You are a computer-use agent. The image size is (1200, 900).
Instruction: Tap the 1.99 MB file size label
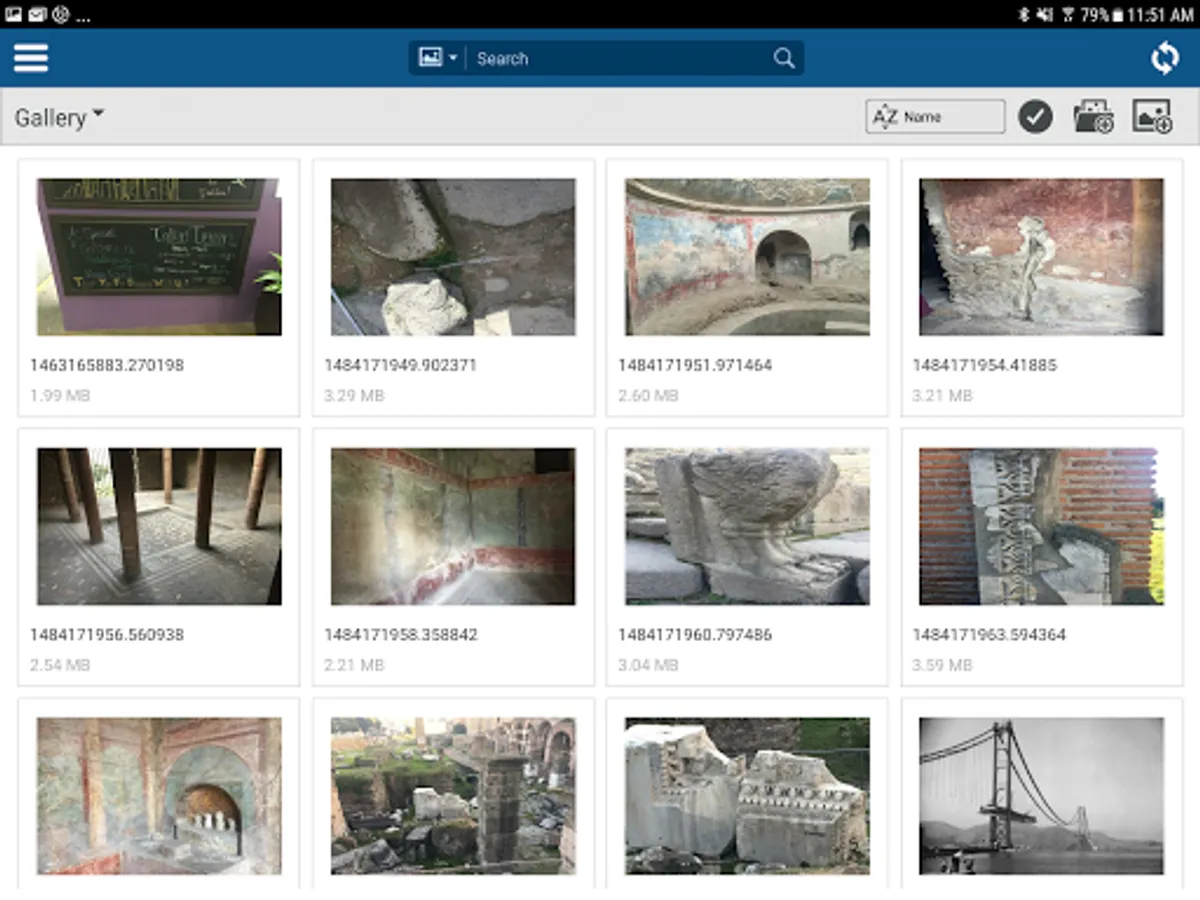click(60, 395)
